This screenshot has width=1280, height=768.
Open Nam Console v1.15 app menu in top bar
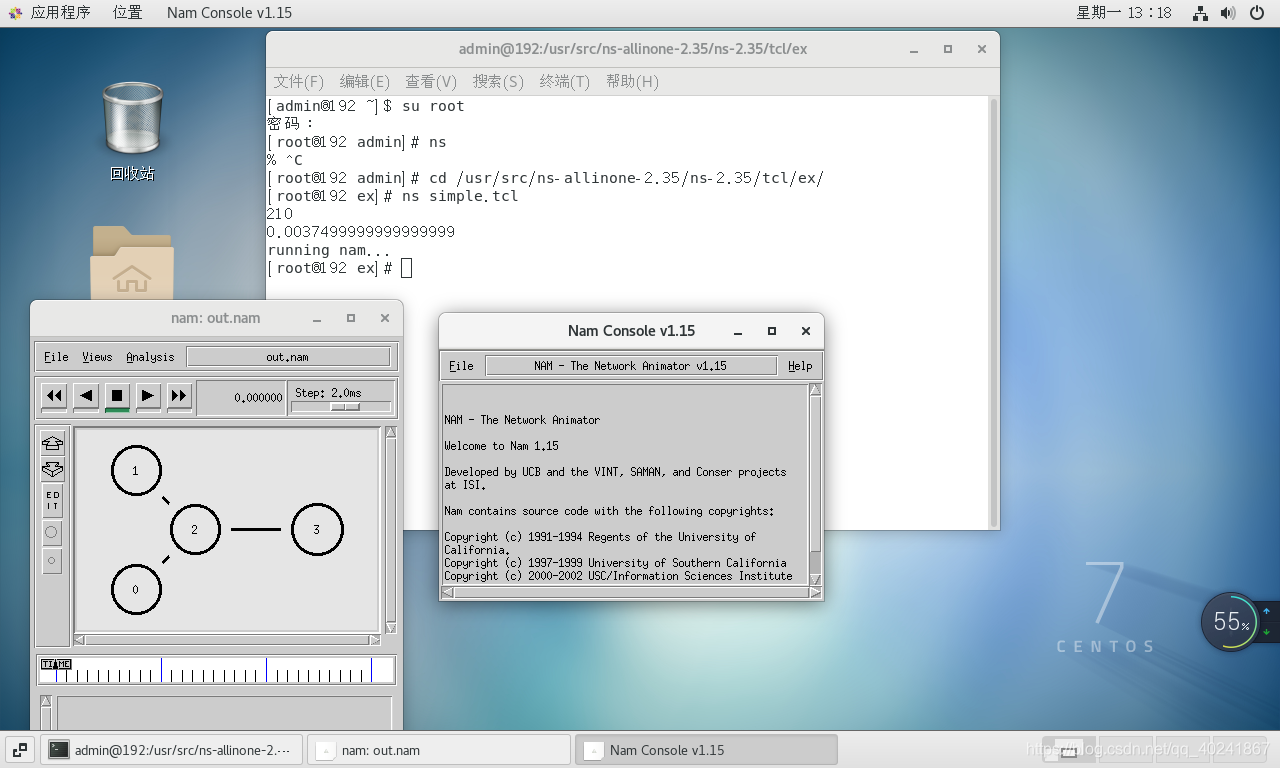(229, 13)
